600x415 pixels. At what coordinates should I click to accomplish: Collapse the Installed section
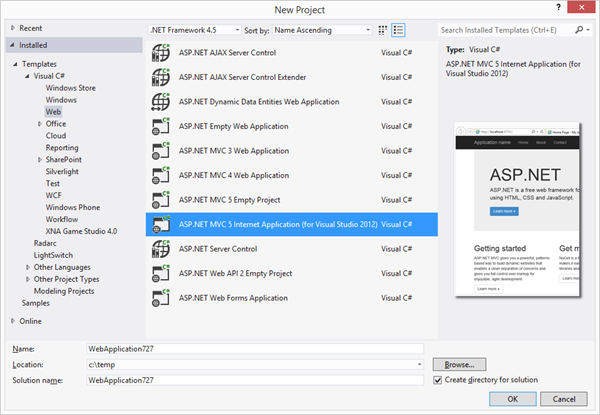tap(13, 45)
